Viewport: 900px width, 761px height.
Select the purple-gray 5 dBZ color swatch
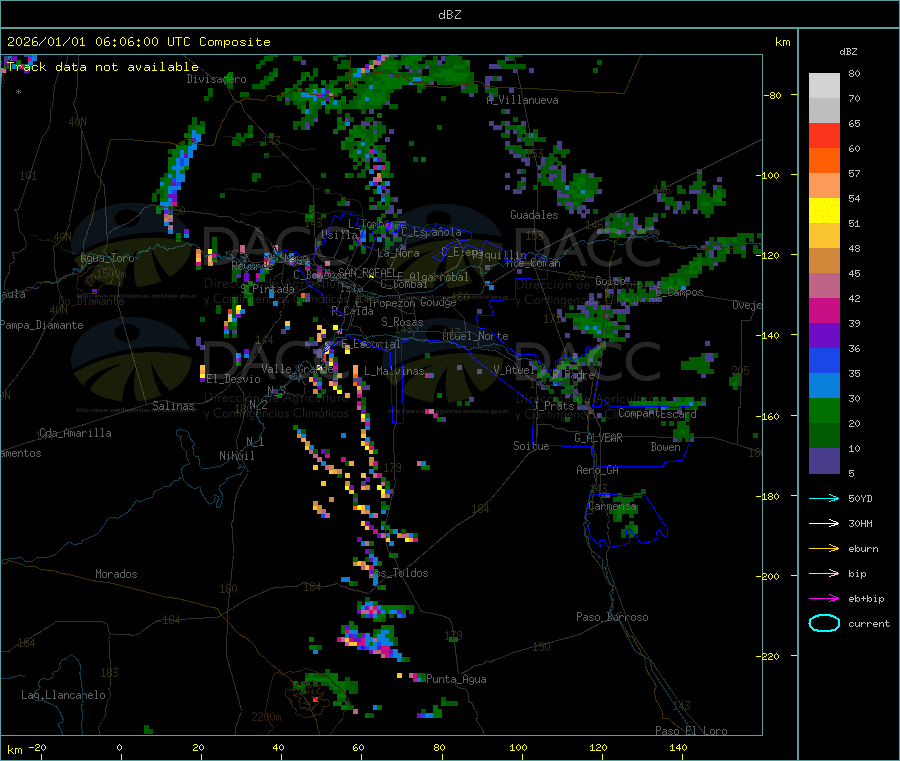point(824,460)
